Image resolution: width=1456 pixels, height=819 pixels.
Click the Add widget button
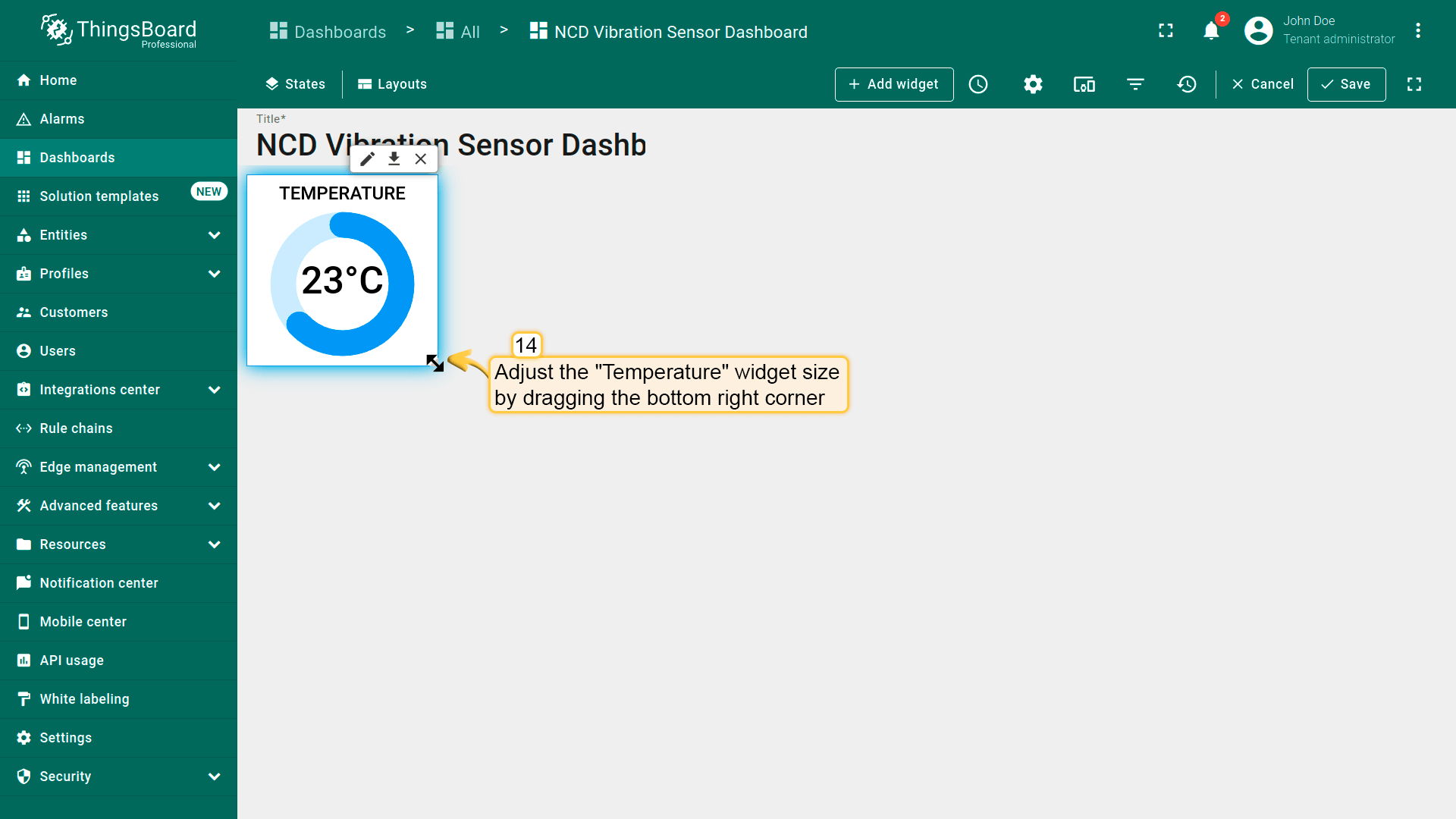click(894, 84)
